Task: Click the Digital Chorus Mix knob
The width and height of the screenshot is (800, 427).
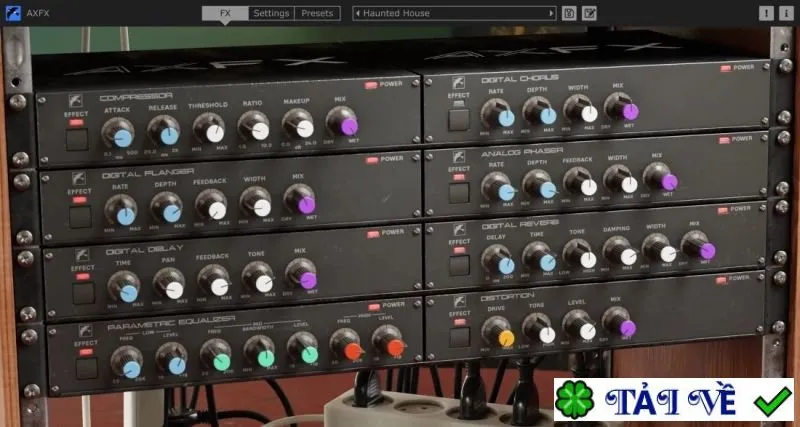Action: (x=621, y=107)
